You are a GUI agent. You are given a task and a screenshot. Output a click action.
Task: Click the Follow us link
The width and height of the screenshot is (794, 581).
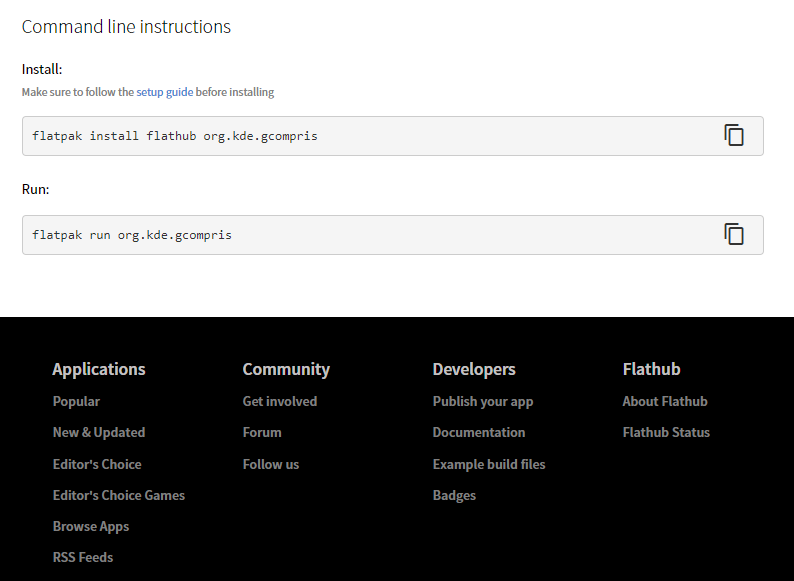(x=270, y=464)
